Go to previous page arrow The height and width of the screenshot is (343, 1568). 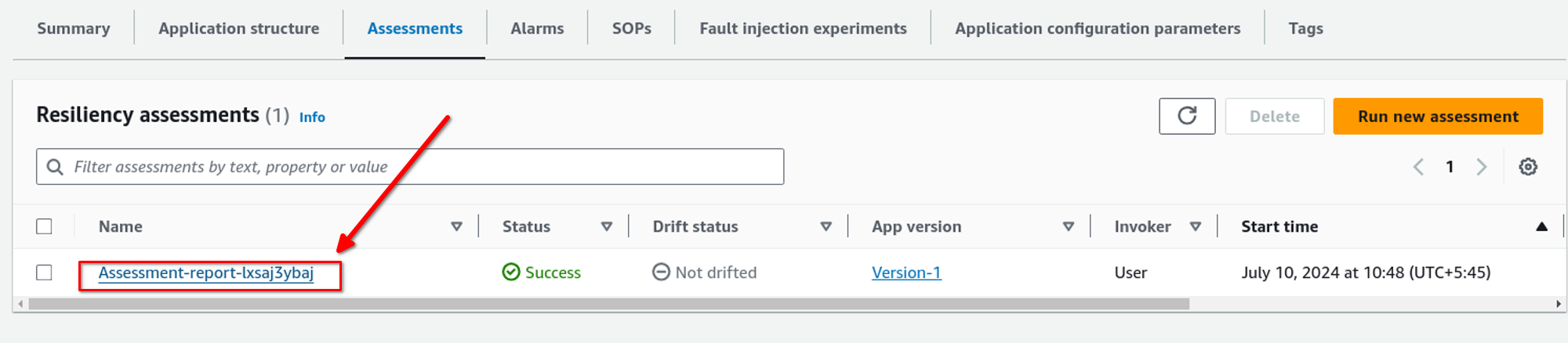[1418, 167]
